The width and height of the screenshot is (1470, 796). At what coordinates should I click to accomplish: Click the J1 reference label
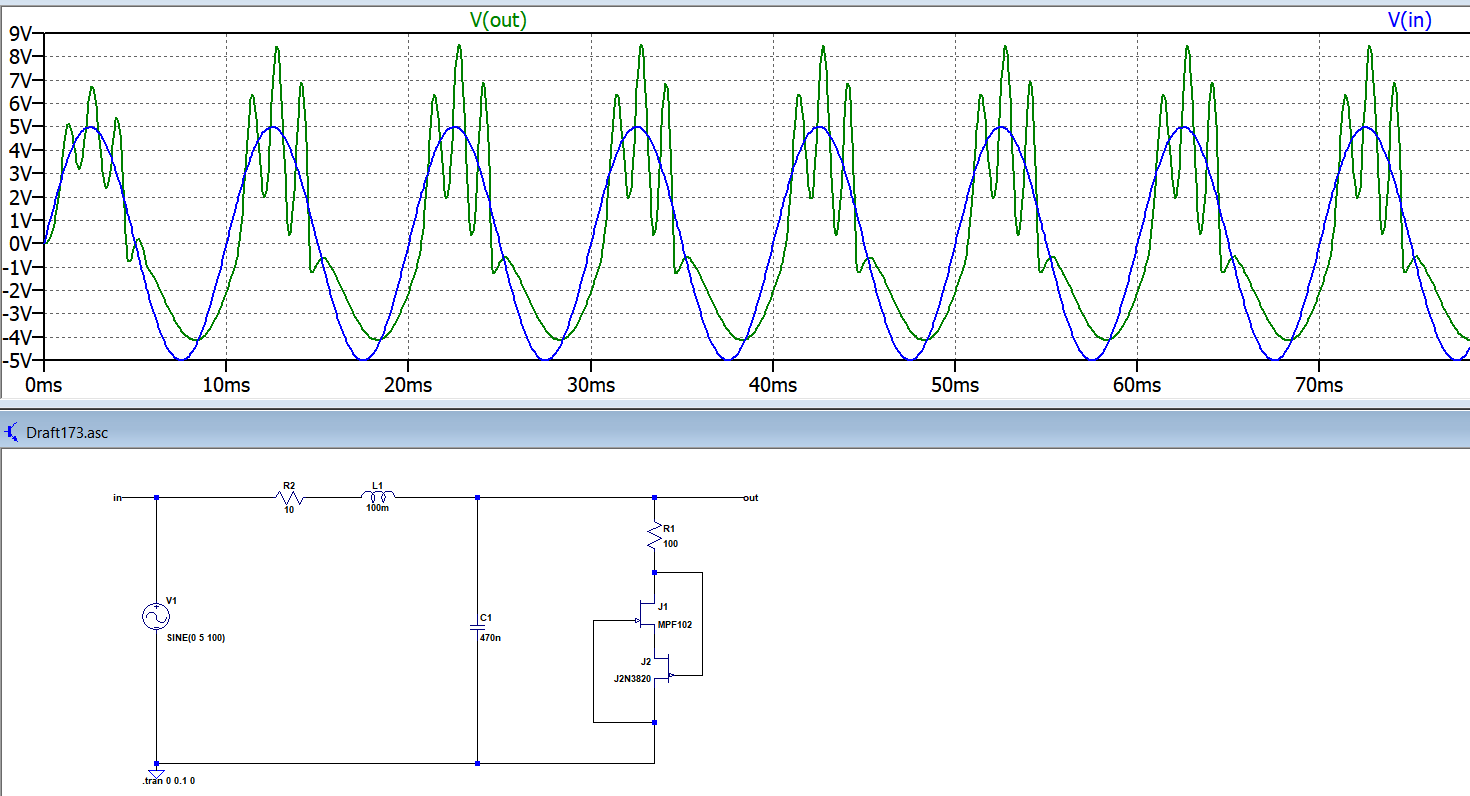pyautogui.click(x=663, y=606)
